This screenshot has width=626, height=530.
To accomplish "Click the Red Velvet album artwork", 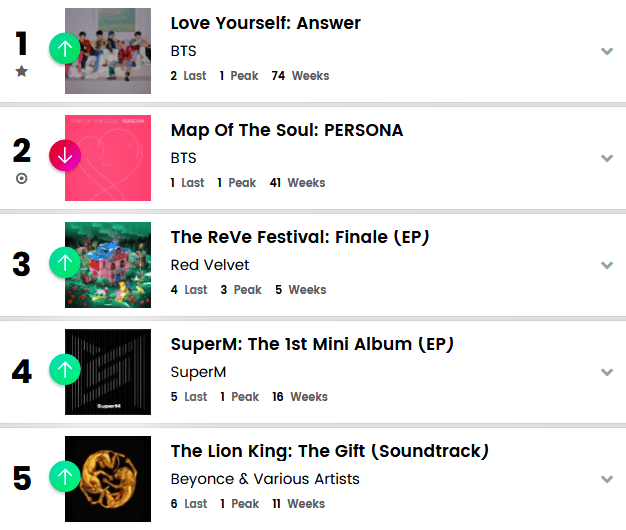I will 108,265.
